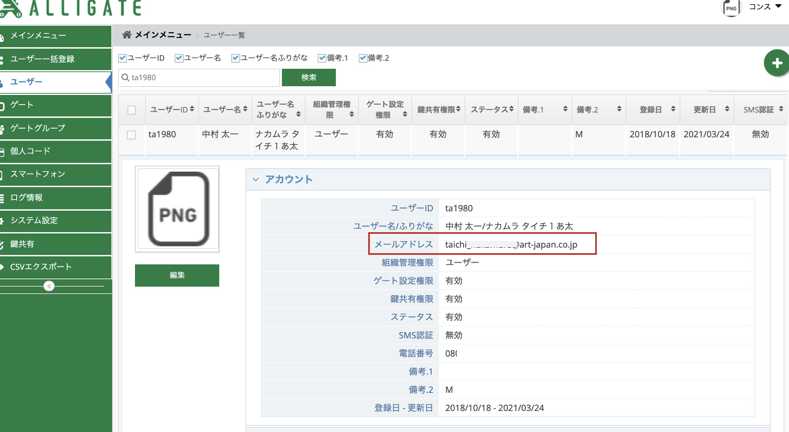Sort by 備考.1 column header
The width and height of the screenshot is (789, 432).
(x=545, y=109)
